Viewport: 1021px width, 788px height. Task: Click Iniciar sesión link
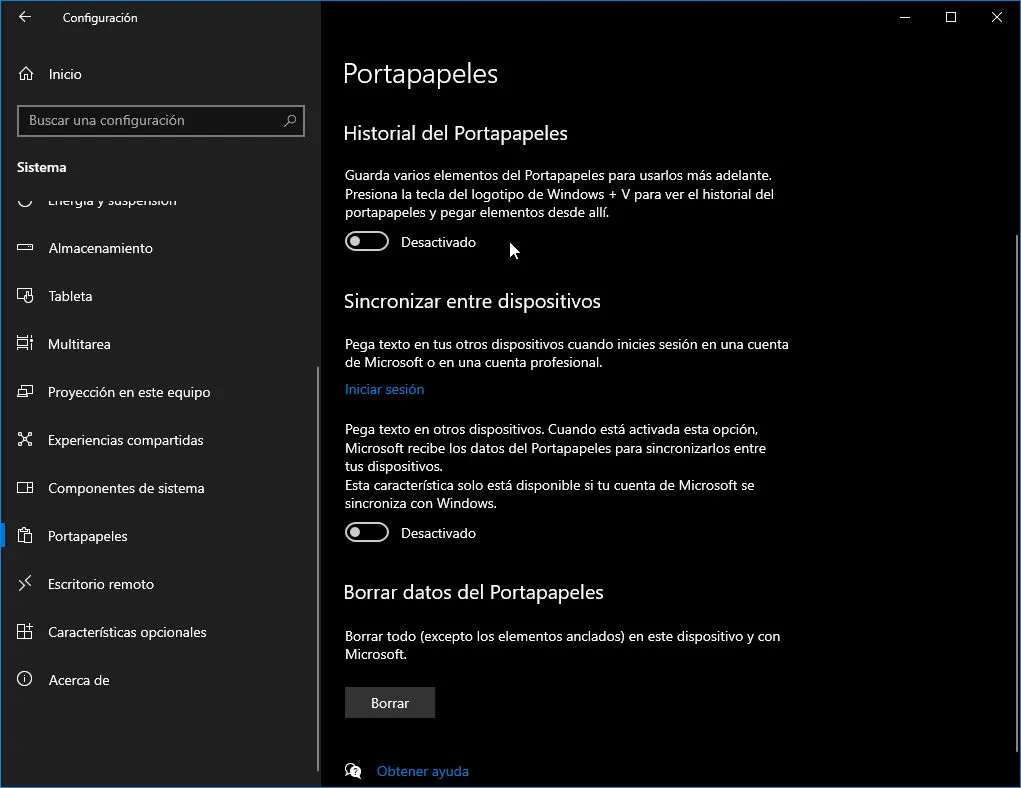point(384,389)
